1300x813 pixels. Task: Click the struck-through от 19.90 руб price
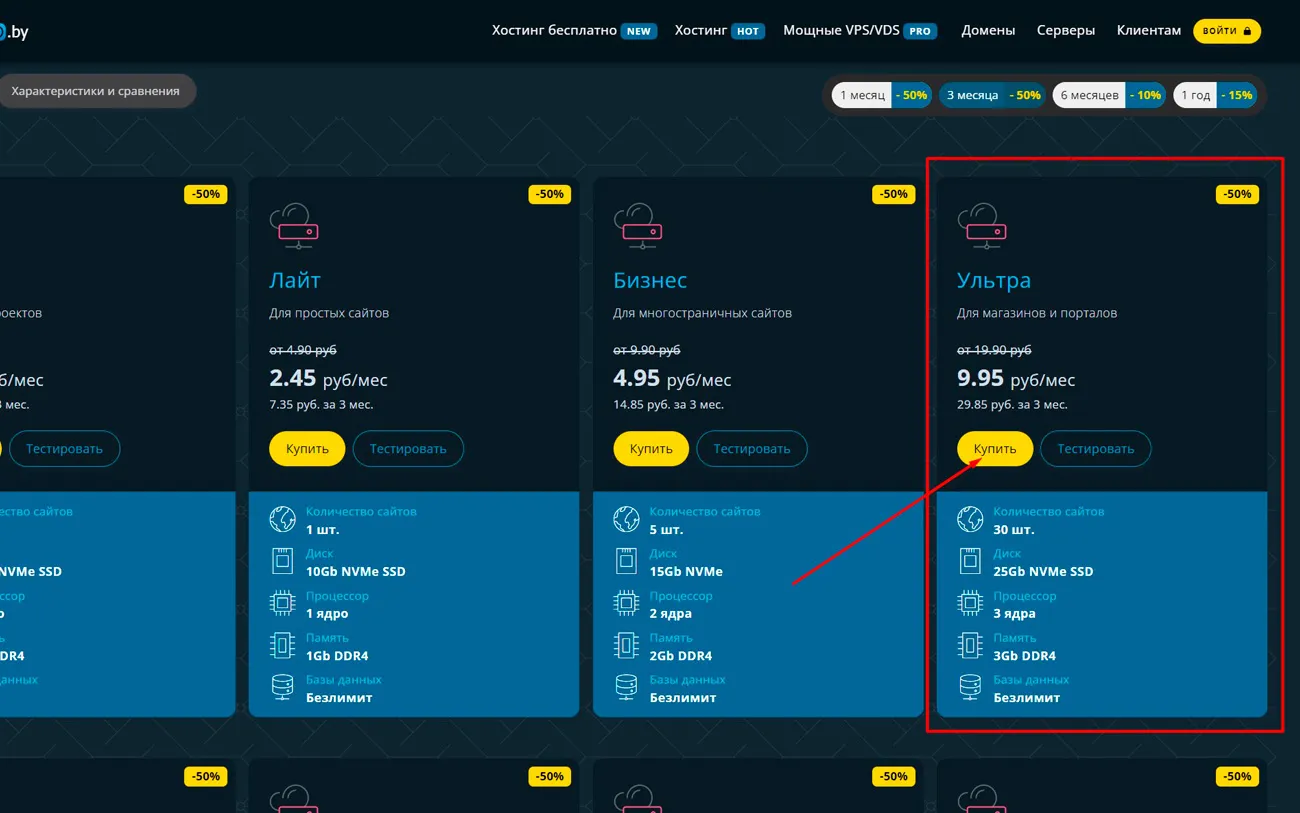click(x=994, y=350)
